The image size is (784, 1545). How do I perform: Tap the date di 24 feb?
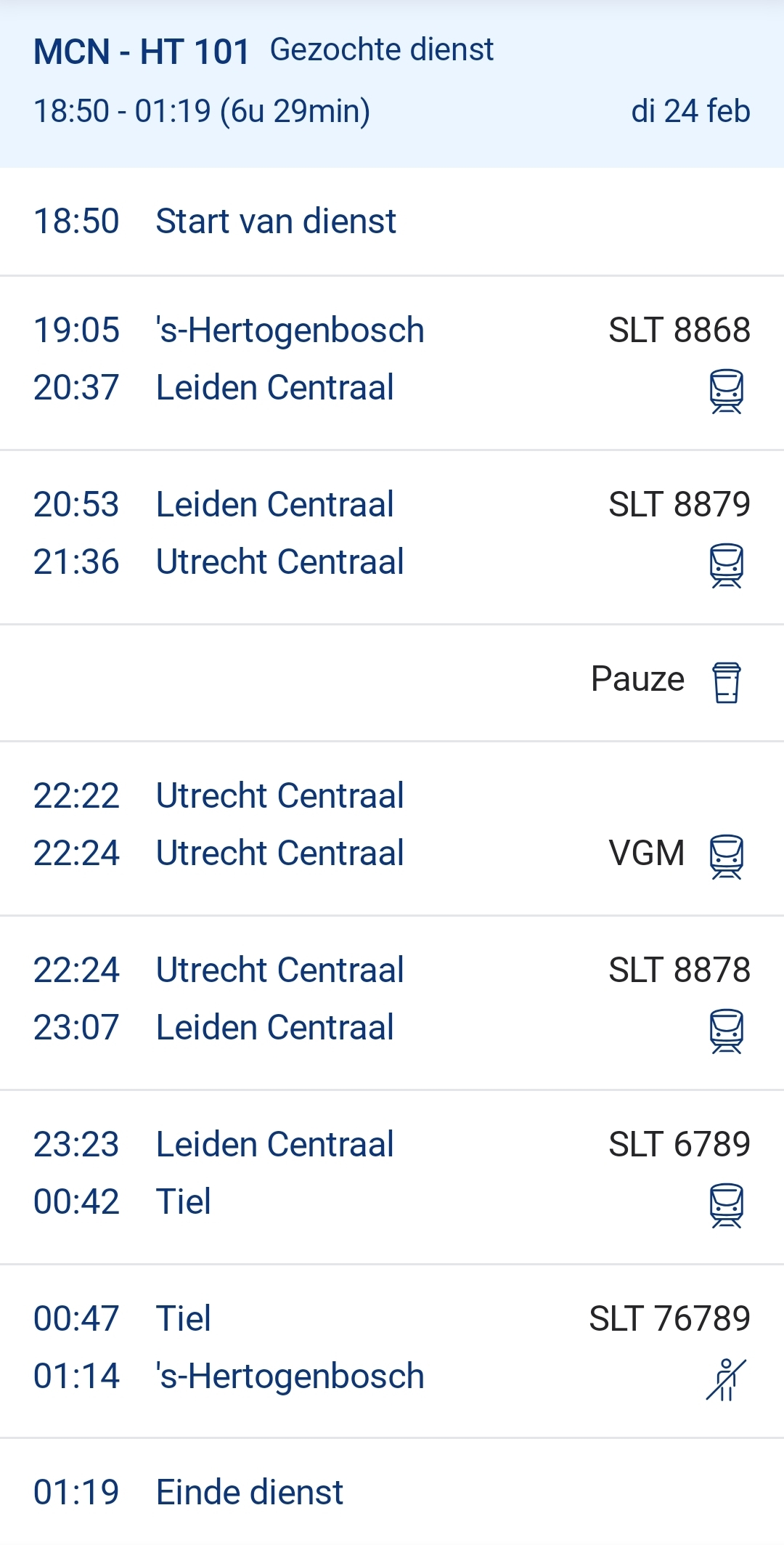point(690,111)
